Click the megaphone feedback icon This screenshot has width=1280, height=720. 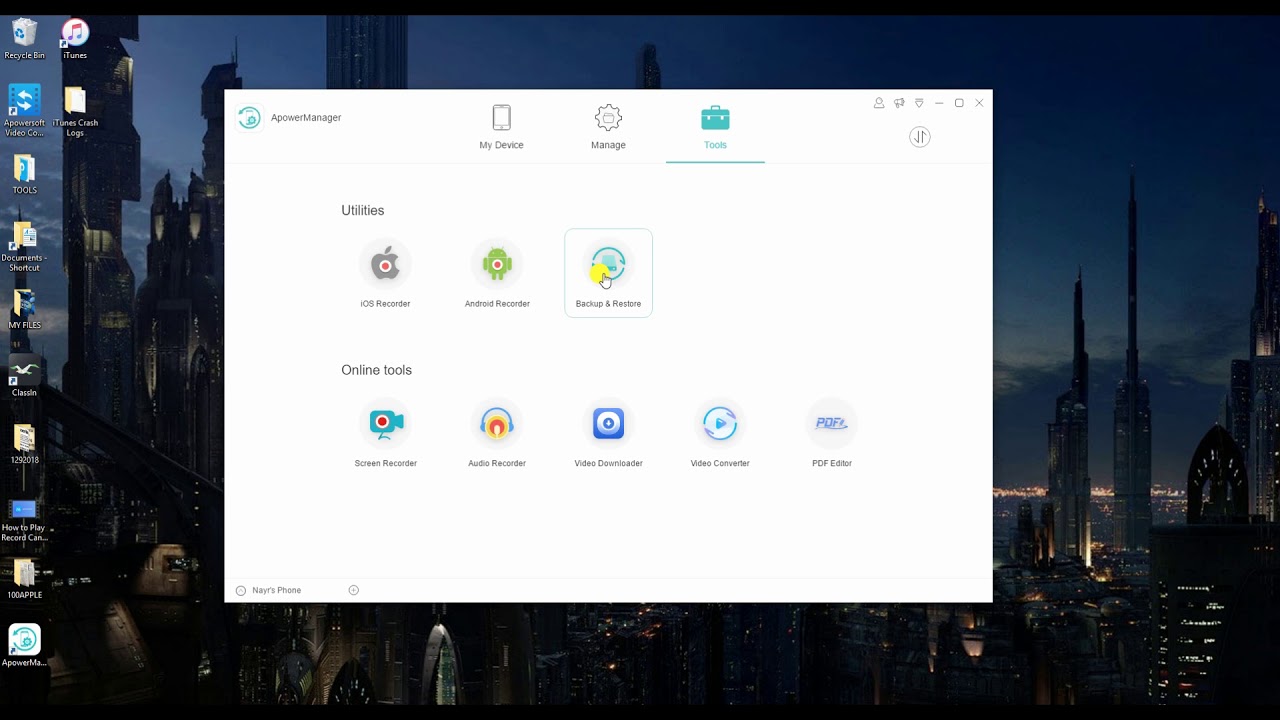(899, 103)
